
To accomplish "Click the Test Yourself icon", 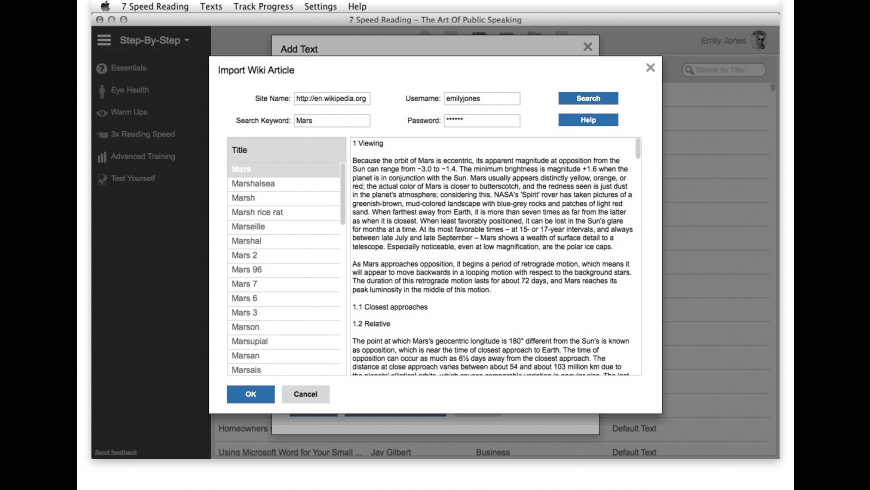I will pyautogui.click(x=102, y=179).
